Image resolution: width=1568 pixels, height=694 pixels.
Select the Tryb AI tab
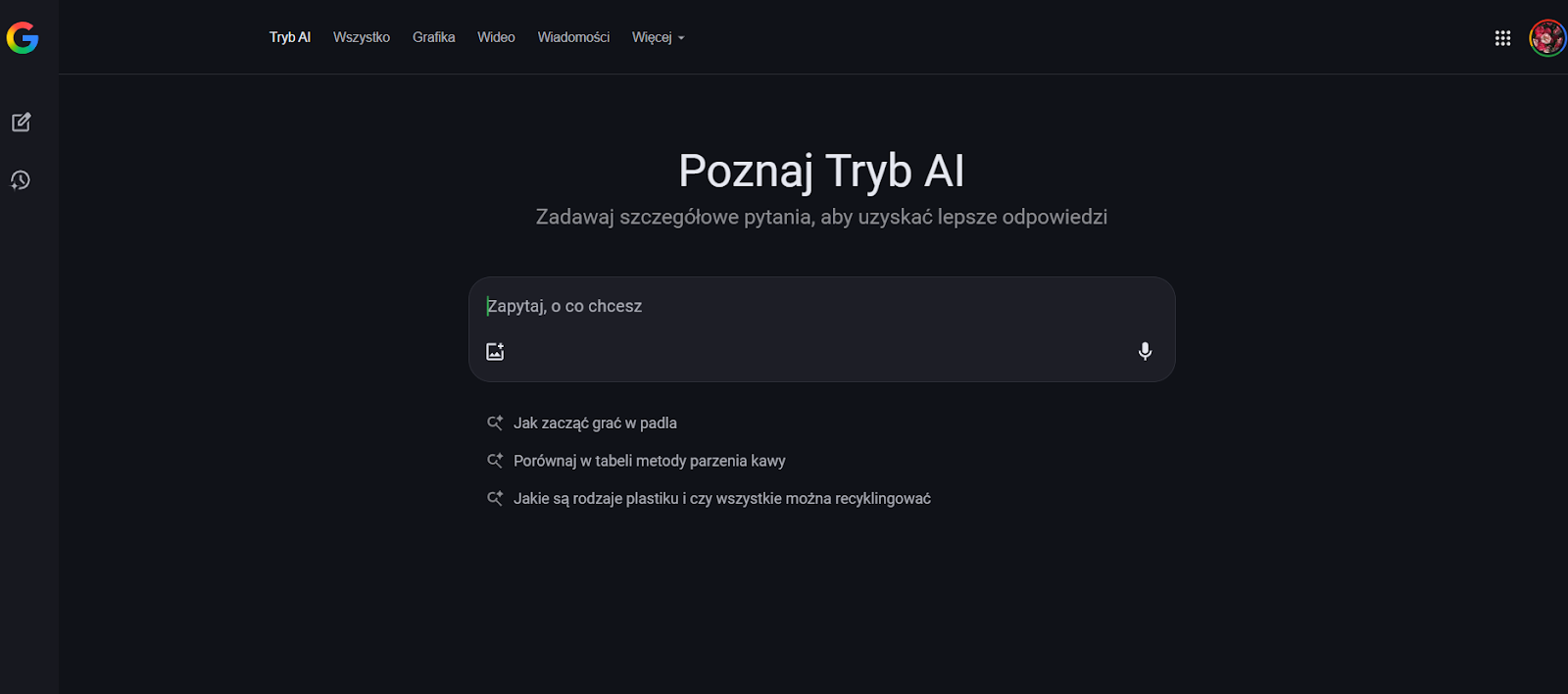coord(289,37)
